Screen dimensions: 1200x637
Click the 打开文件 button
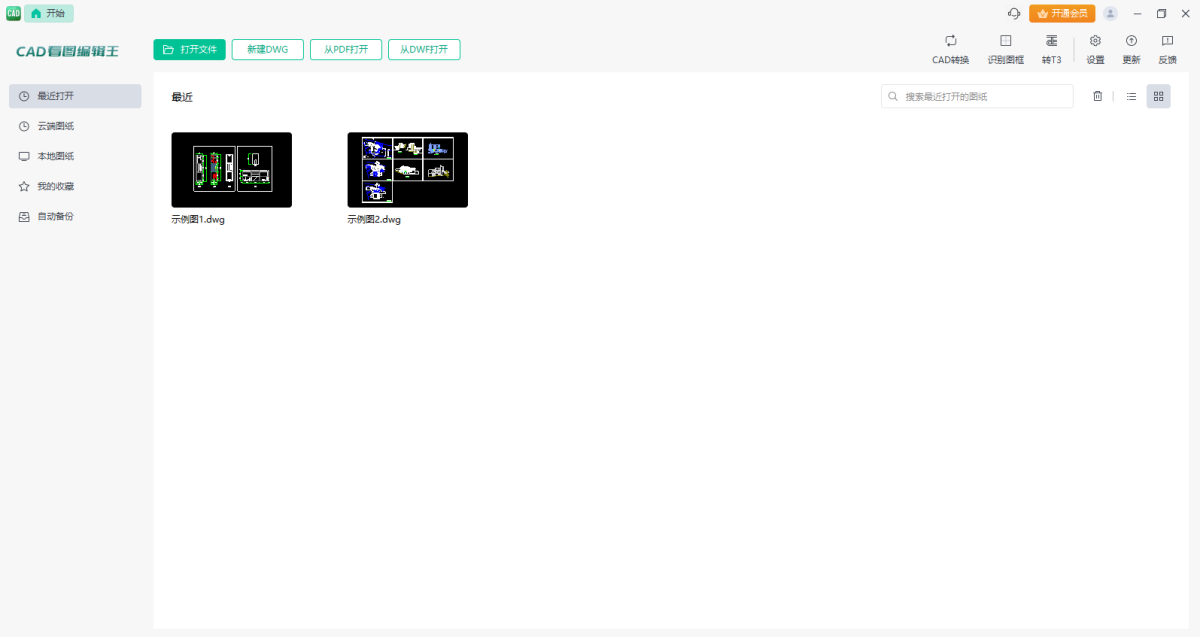[189, 49]
